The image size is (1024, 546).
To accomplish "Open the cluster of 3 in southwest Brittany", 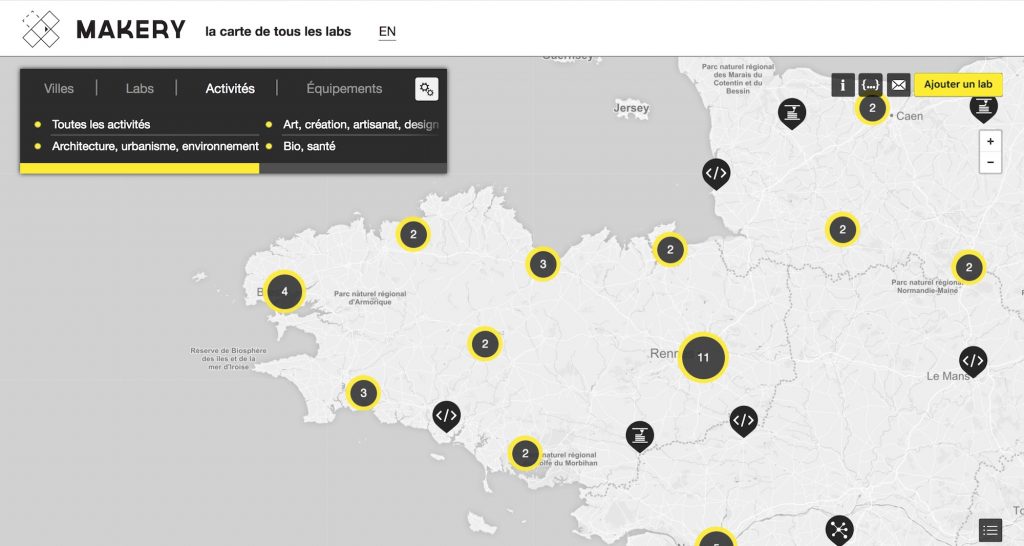I will tap(363, 393).
